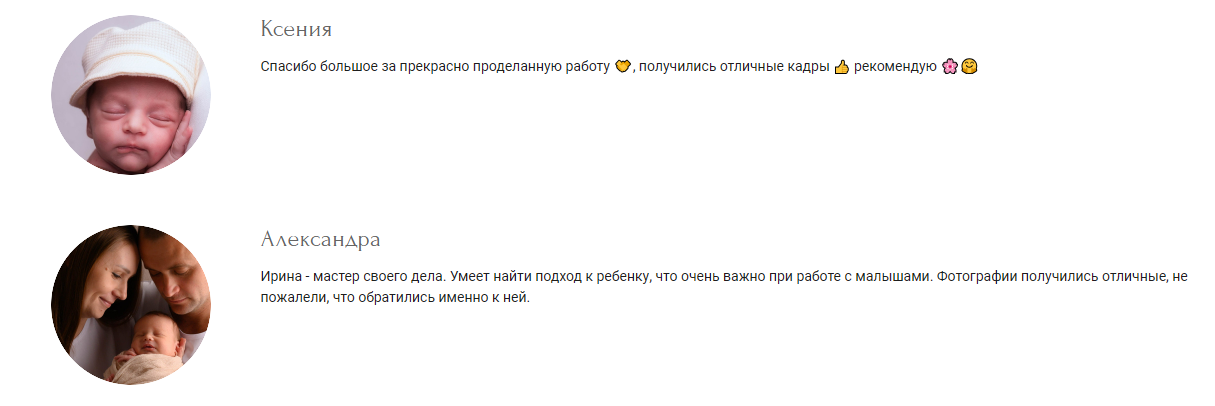Open Александра's family avatar photo
Screen dimensions: 1215x406
pyautogui.click(x=131, y=305)
